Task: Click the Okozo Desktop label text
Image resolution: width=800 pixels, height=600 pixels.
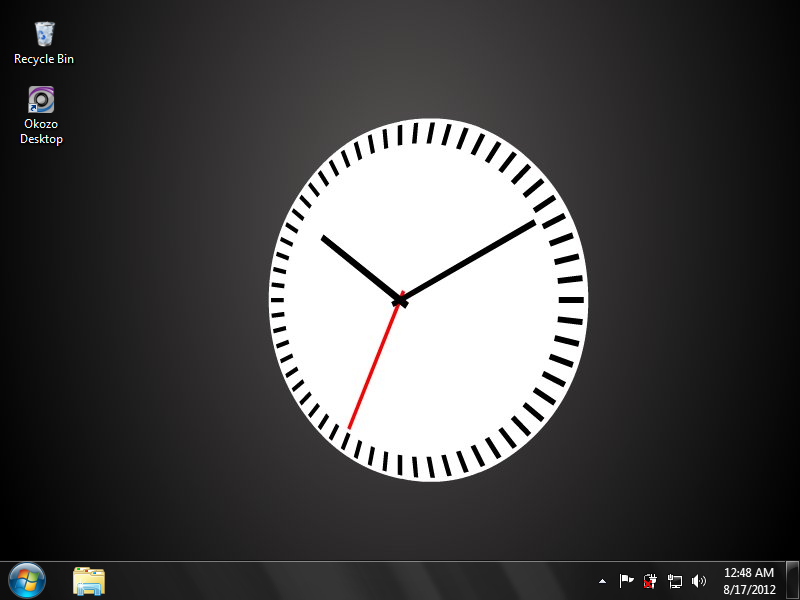Action: click(41, 131)
